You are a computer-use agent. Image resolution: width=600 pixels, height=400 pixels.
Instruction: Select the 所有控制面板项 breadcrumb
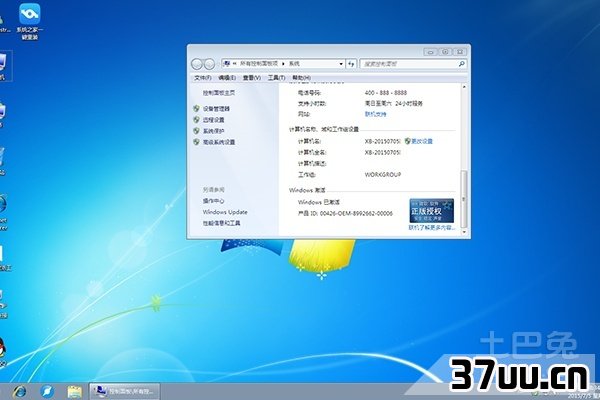point(259,64)
